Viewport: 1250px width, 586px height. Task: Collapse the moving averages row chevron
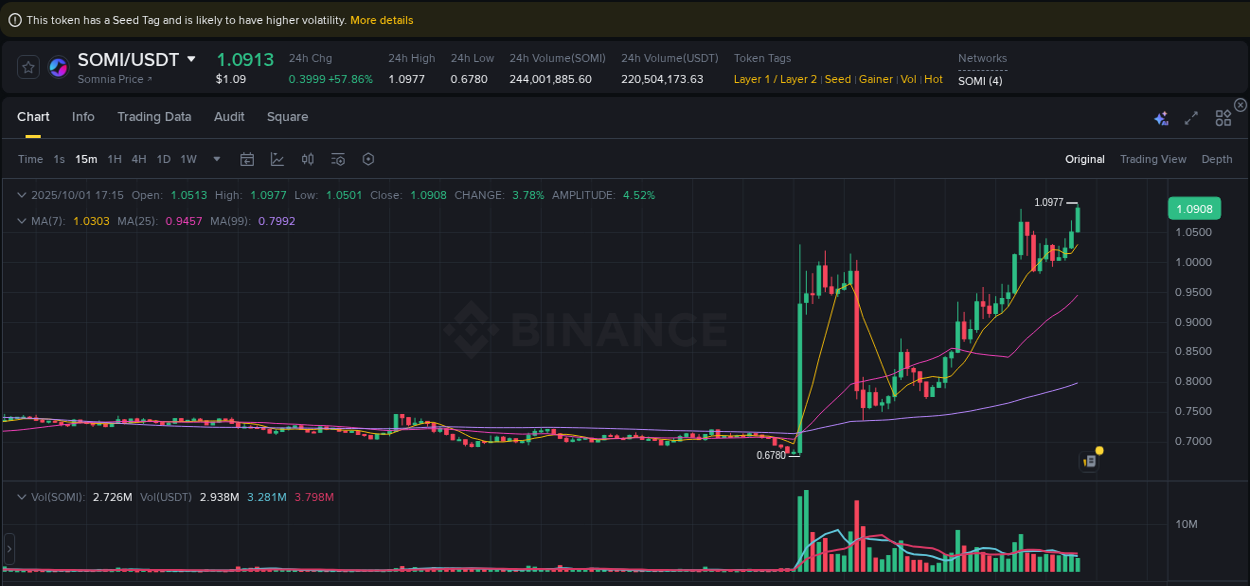point(22,220)
